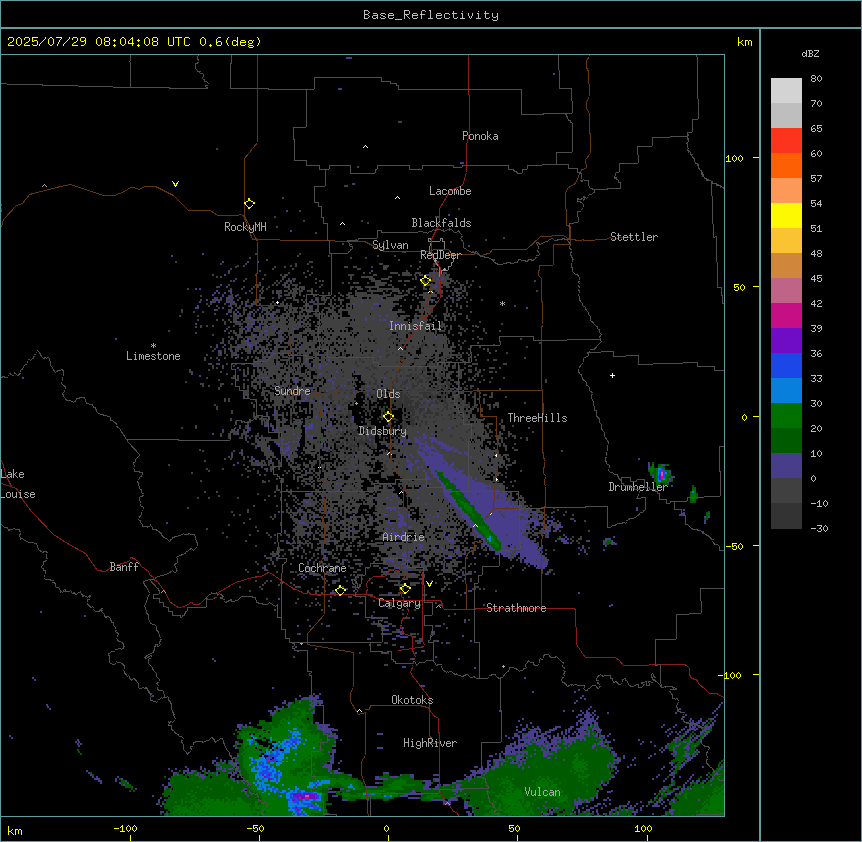Click the Cochrane town label
The image size is (862, 842).
point(322,568)
